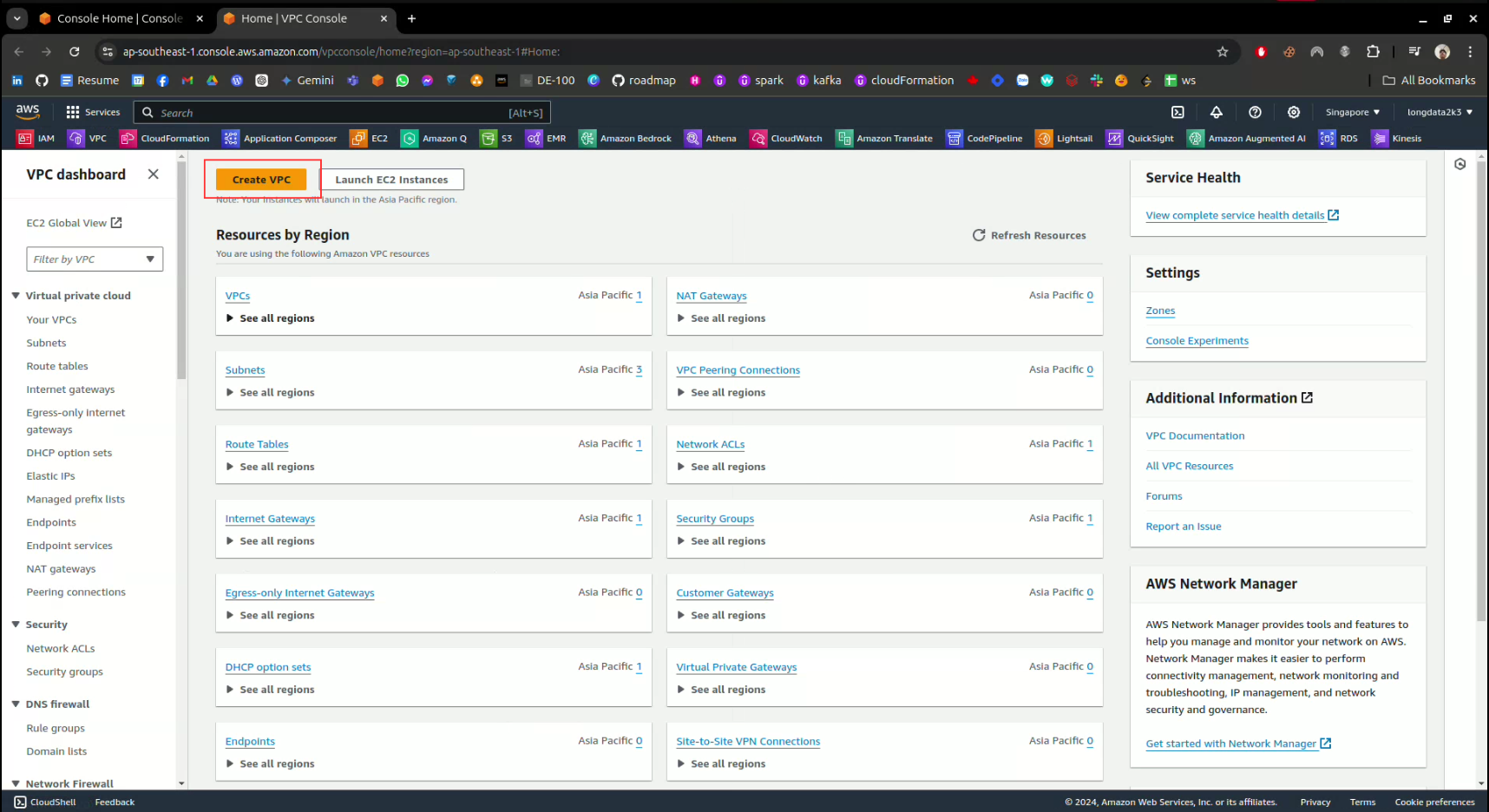Click the S3 shortcut icon in favorites bar
The height and width of the screenshot is (812, 1489).
click(489, 139)
